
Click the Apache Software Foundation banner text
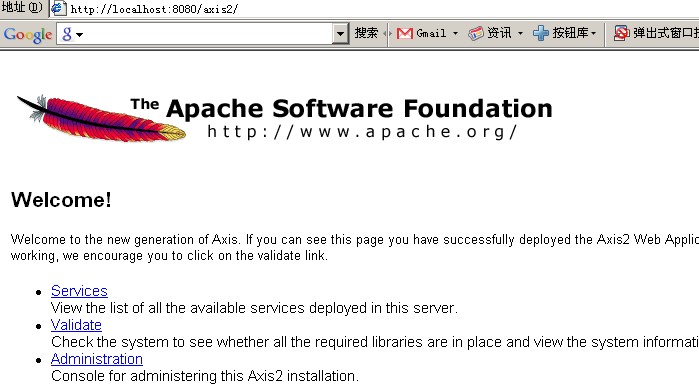click(x=359, y=109)
